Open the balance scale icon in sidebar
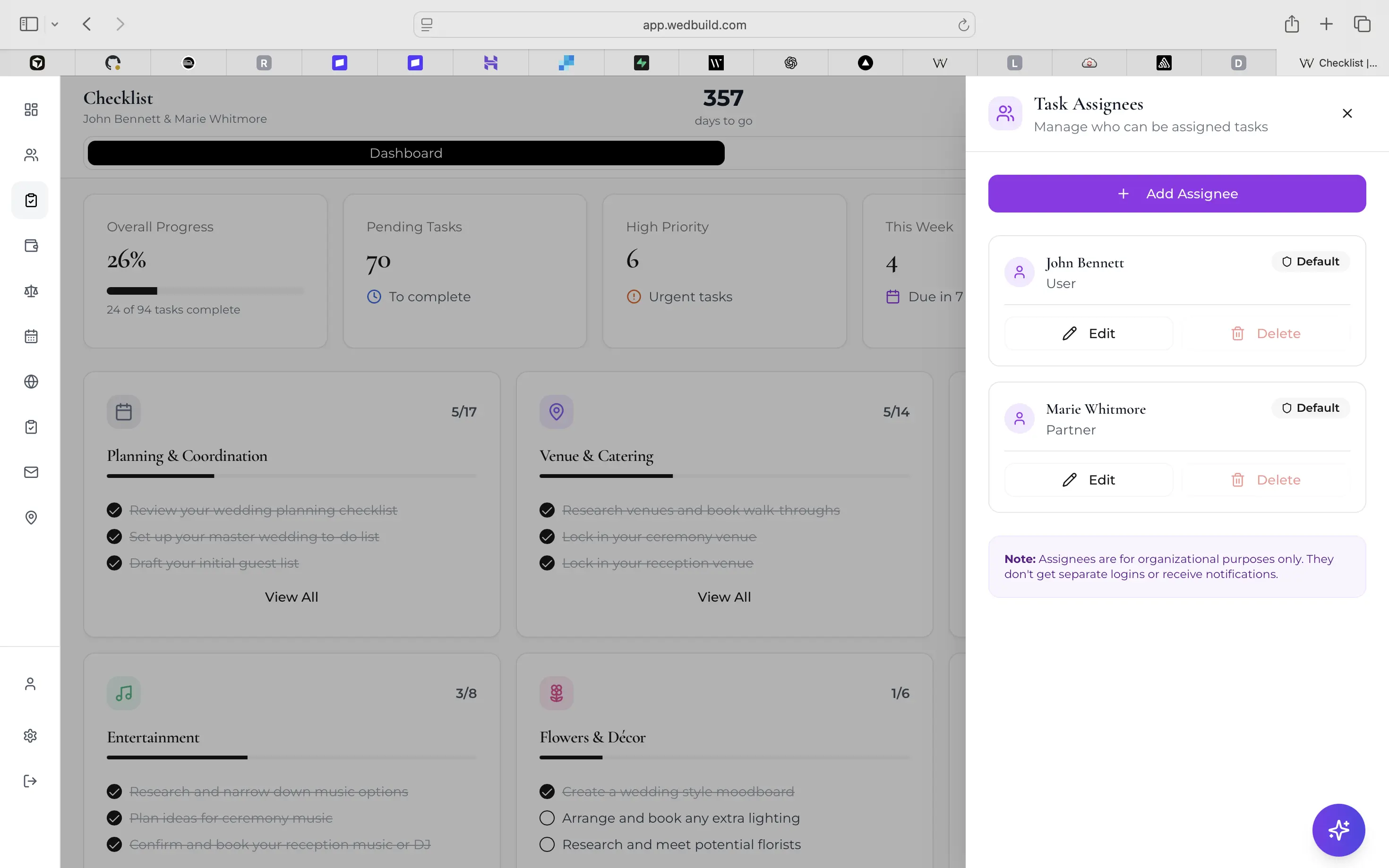 (31, 291)
